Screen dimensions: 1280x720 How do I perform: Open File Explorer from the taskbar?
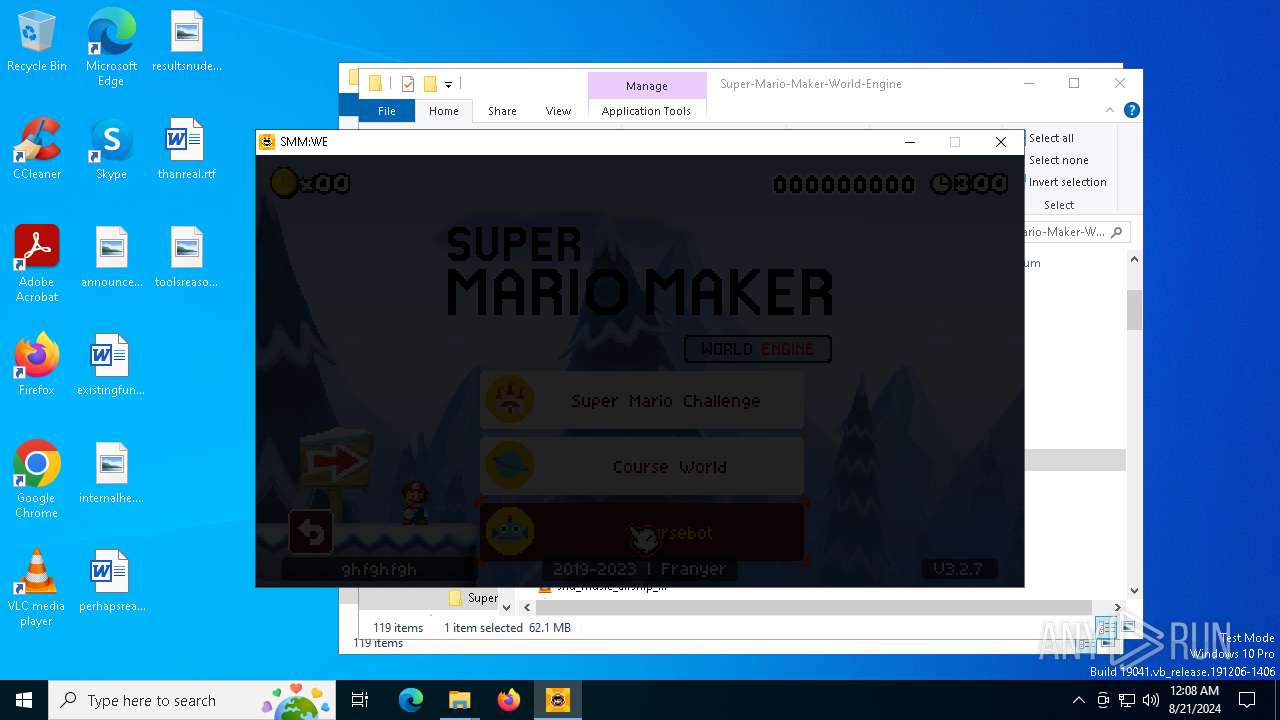[459, 700]
